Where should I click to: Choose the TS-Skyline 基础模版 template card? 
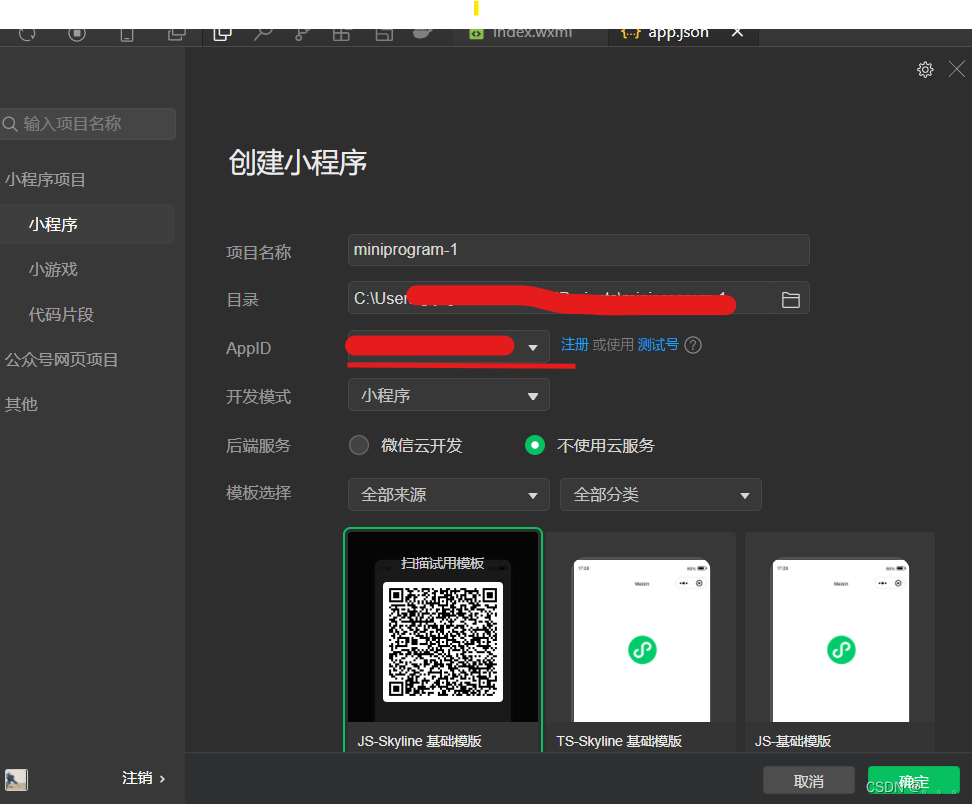[x=641, y=642]
